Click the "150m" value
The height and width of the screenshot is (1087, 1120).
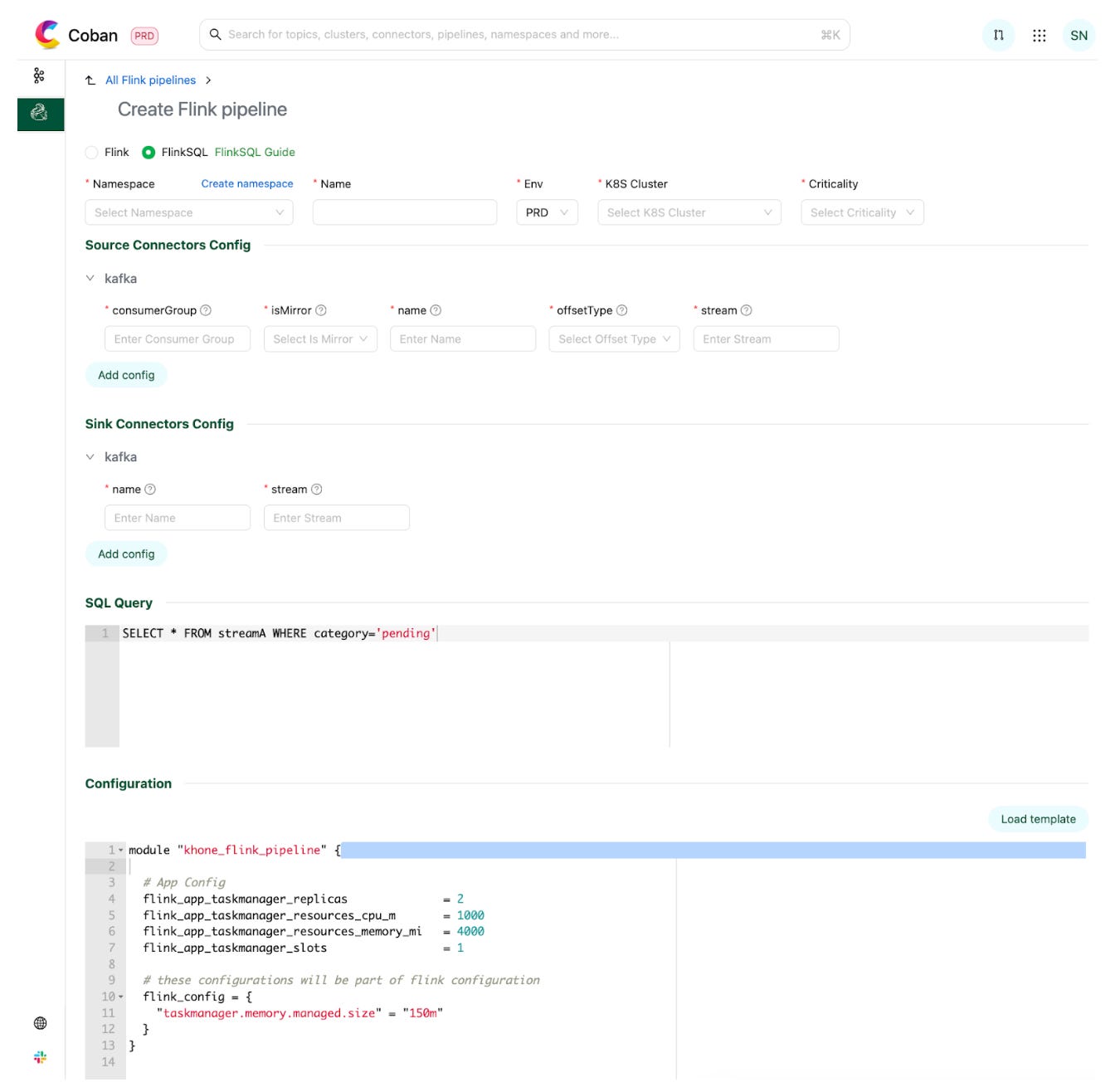tap(423, 1013)
